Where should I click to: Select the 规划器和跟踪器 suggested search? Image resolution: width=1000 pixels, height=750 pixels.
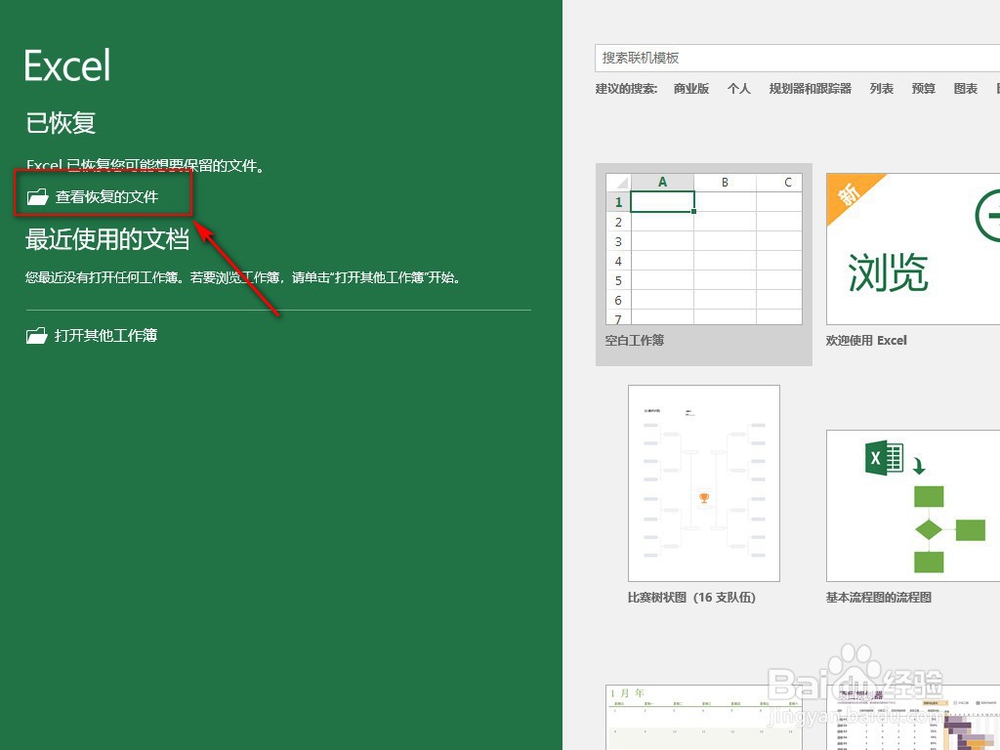pyautogui.click(x=810, y=89)
